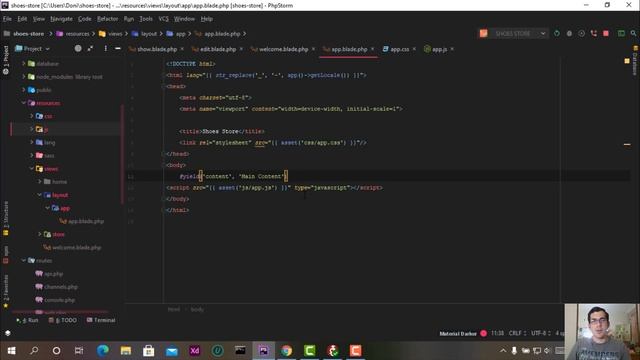Select app.blade.php in project tree
The image size is (640, 360).
coord(86,221)
